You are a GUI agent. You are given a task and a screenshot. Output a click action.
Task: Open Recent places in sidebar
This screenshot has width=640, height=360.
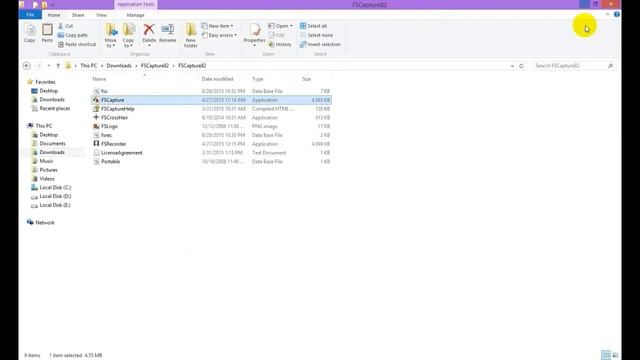pyautogui.click(x=55, y=109)
